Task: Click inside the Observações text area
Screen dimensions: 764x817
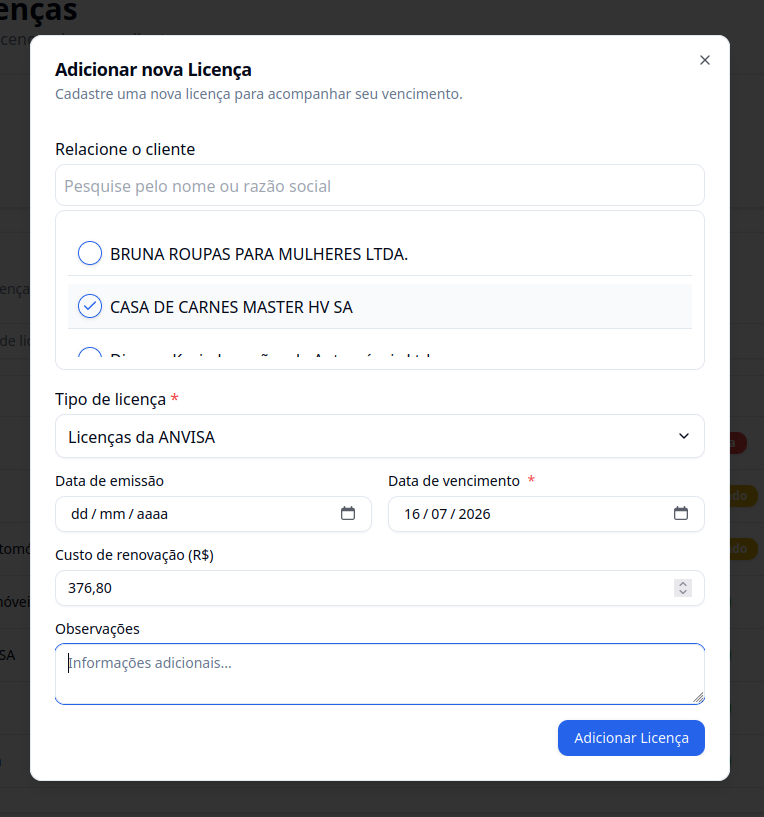Action: tap(380, 674)
